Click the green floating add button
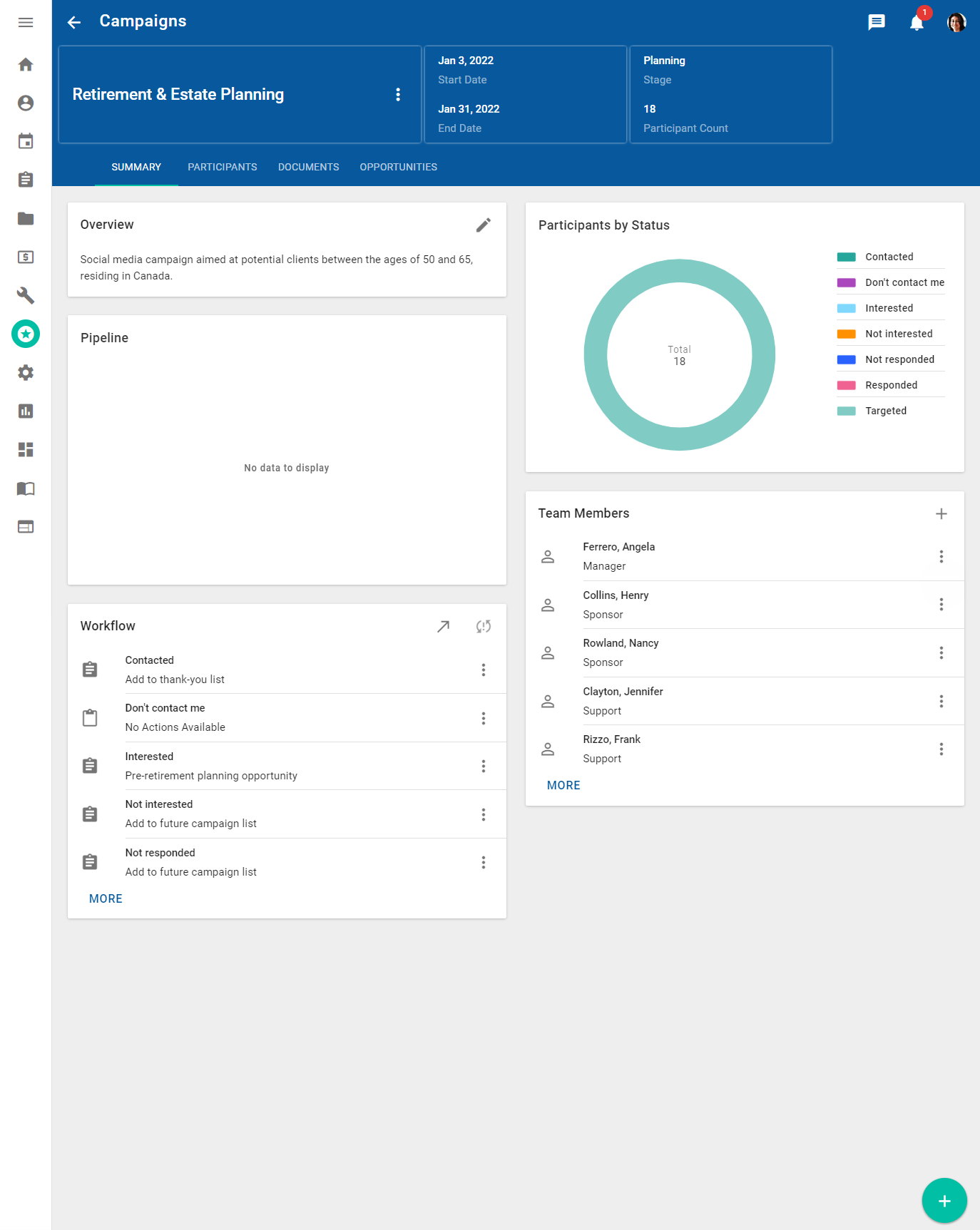Viewport: 980px width, 1230px height. (x=944, y=1201)
